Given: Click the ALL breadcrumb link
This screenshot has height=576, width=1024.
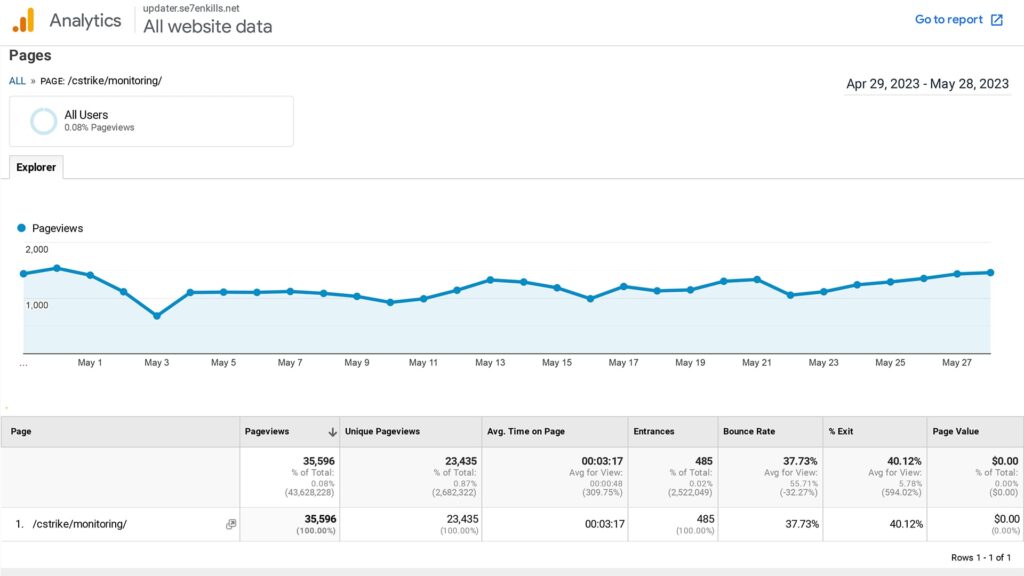Looking at the screenshot, I should [x=17, y=81].
